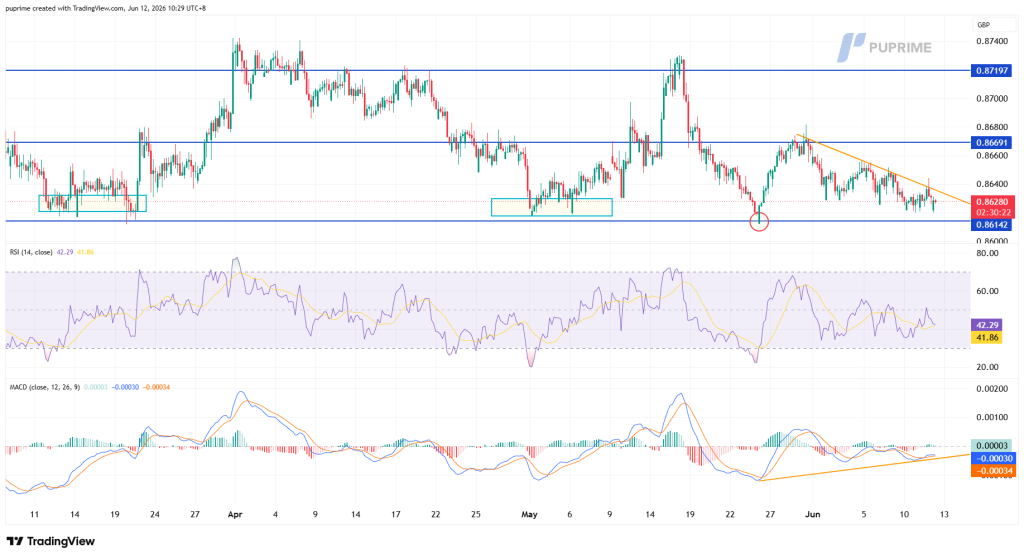Click the 13 date on time axis
1024x558 pixels.
[x=944, y=514]
